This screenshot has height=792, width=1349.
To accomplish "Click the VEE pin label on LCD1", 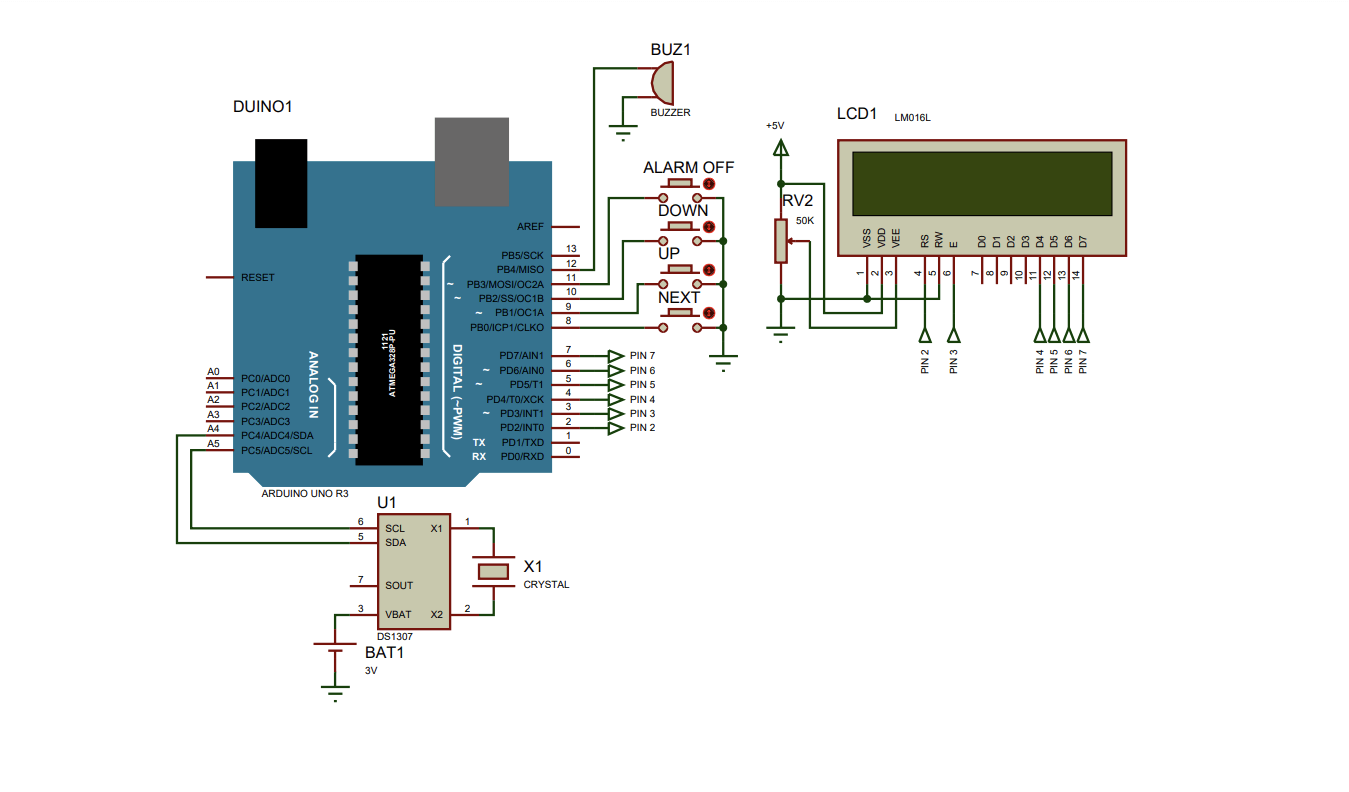I will [896, 239].
